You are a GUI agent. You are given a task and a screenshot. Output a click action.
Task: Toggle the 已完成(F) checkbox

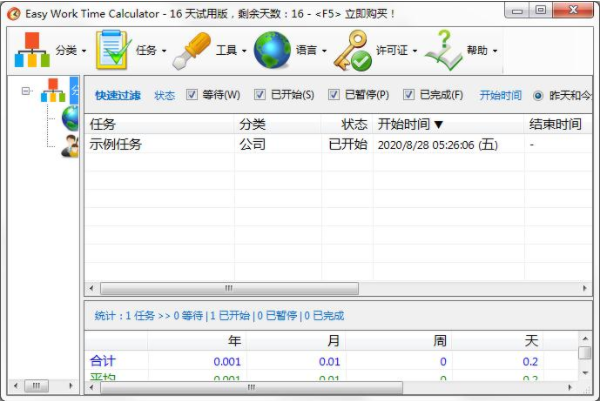409,95
